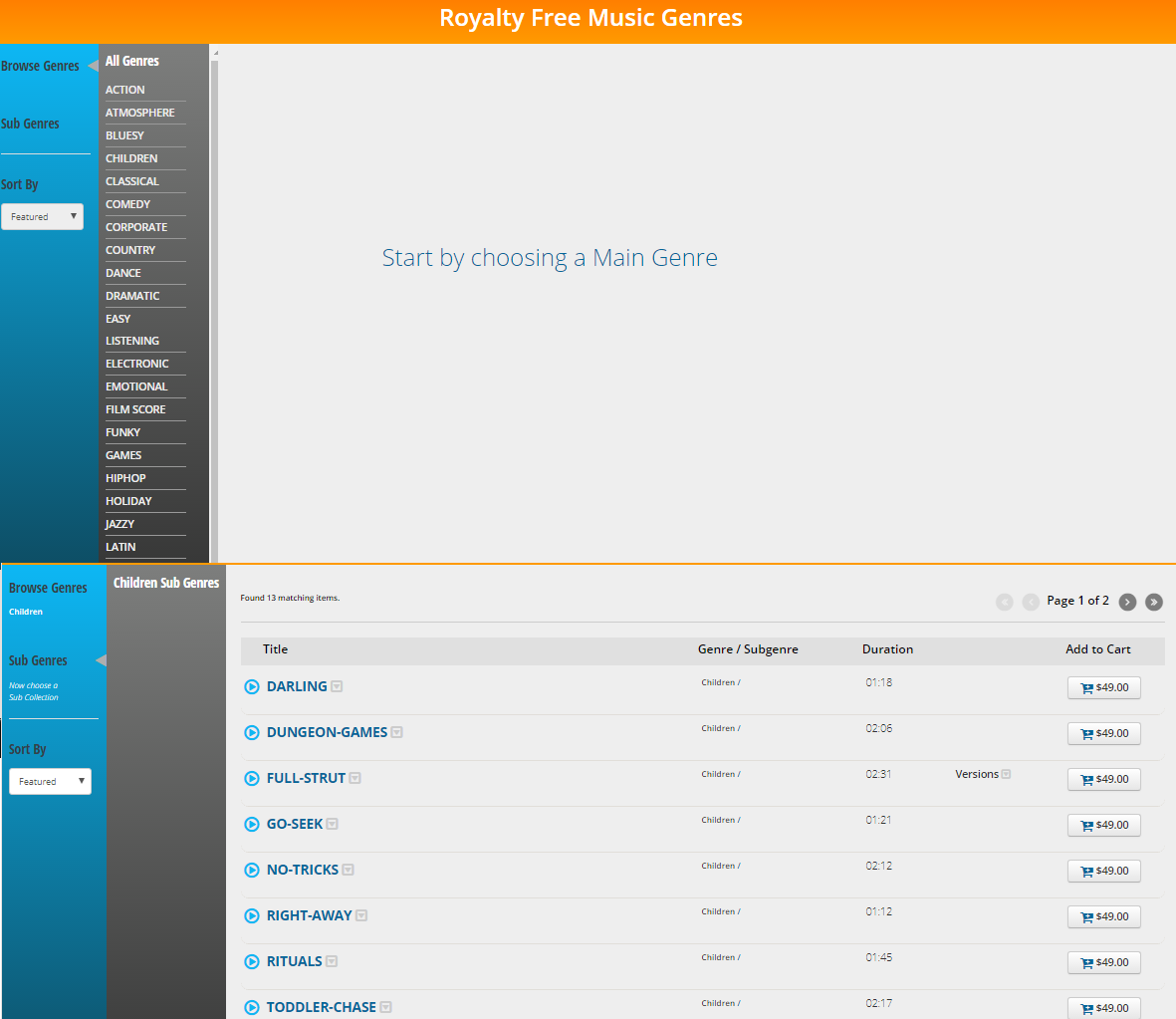Pick the FILM SCORE genre
This screenshot has width=1176, height=1019.
[x=135, y=409]
